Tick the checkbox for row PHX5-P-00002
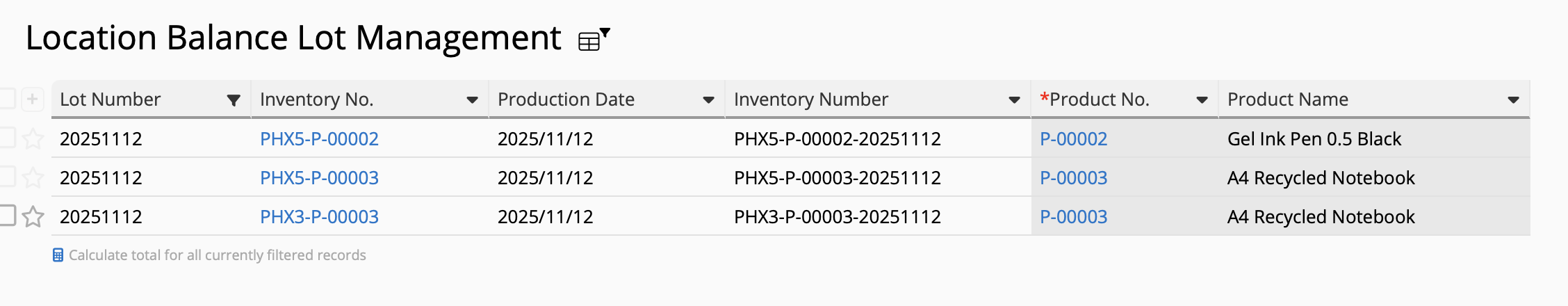 [7, 138]
